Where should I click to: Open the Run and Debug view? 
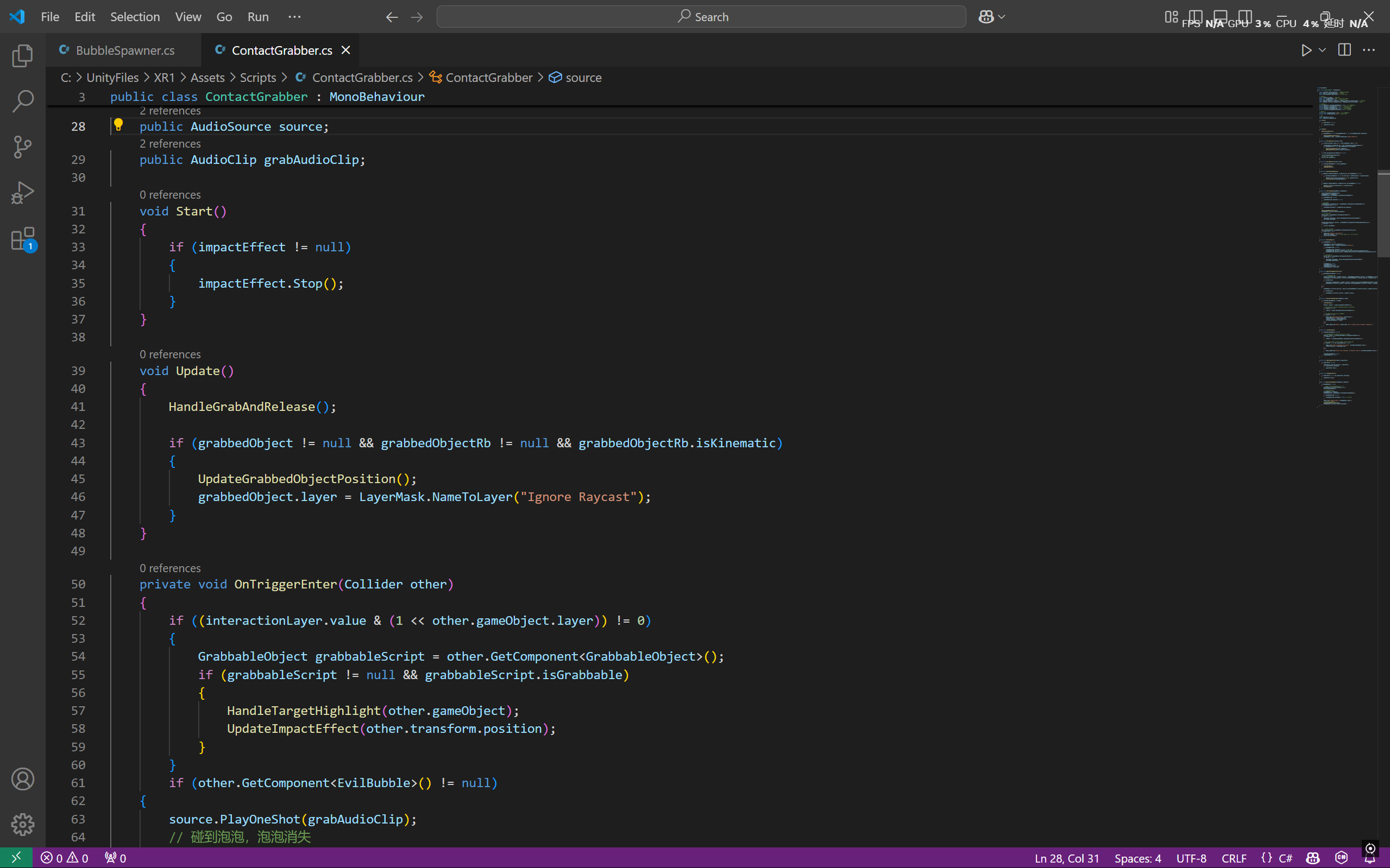(22, 193)
